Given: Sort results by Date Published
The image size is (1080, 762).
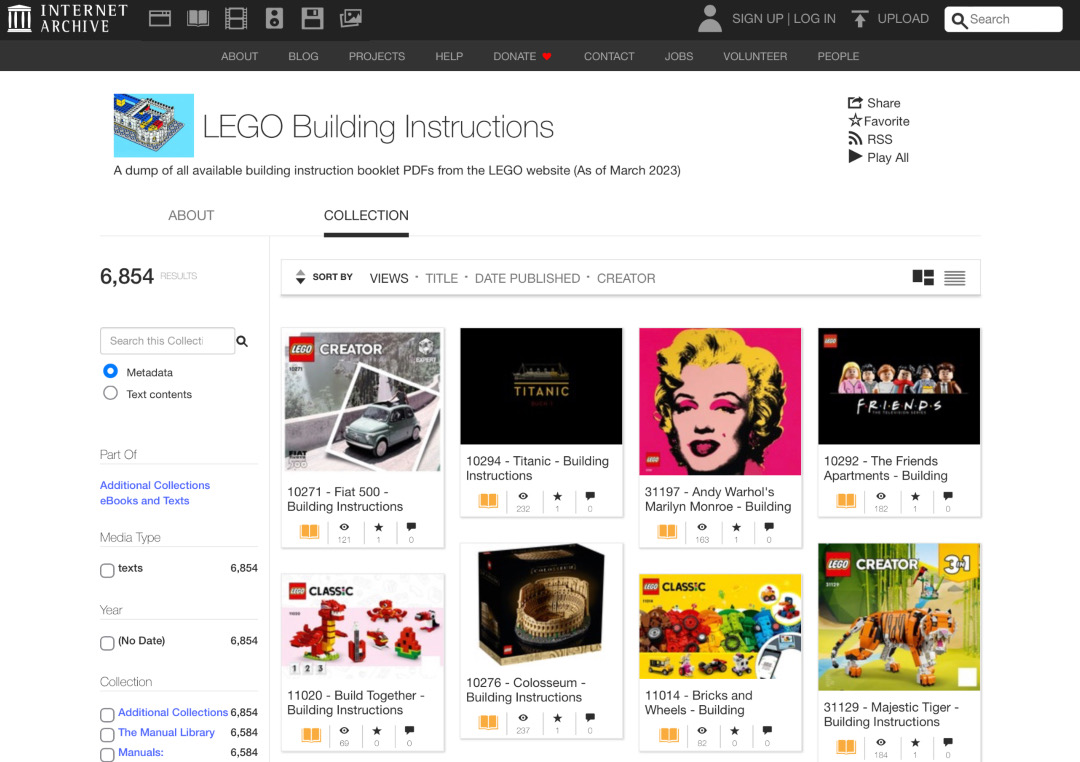Looking at the screenshot, I should click(x=527, y=278).
